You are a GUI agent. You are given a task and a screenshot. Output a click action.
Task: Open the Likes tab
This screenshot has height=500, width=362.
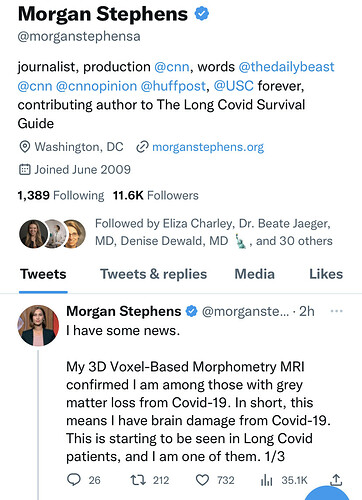coord(326,274)
